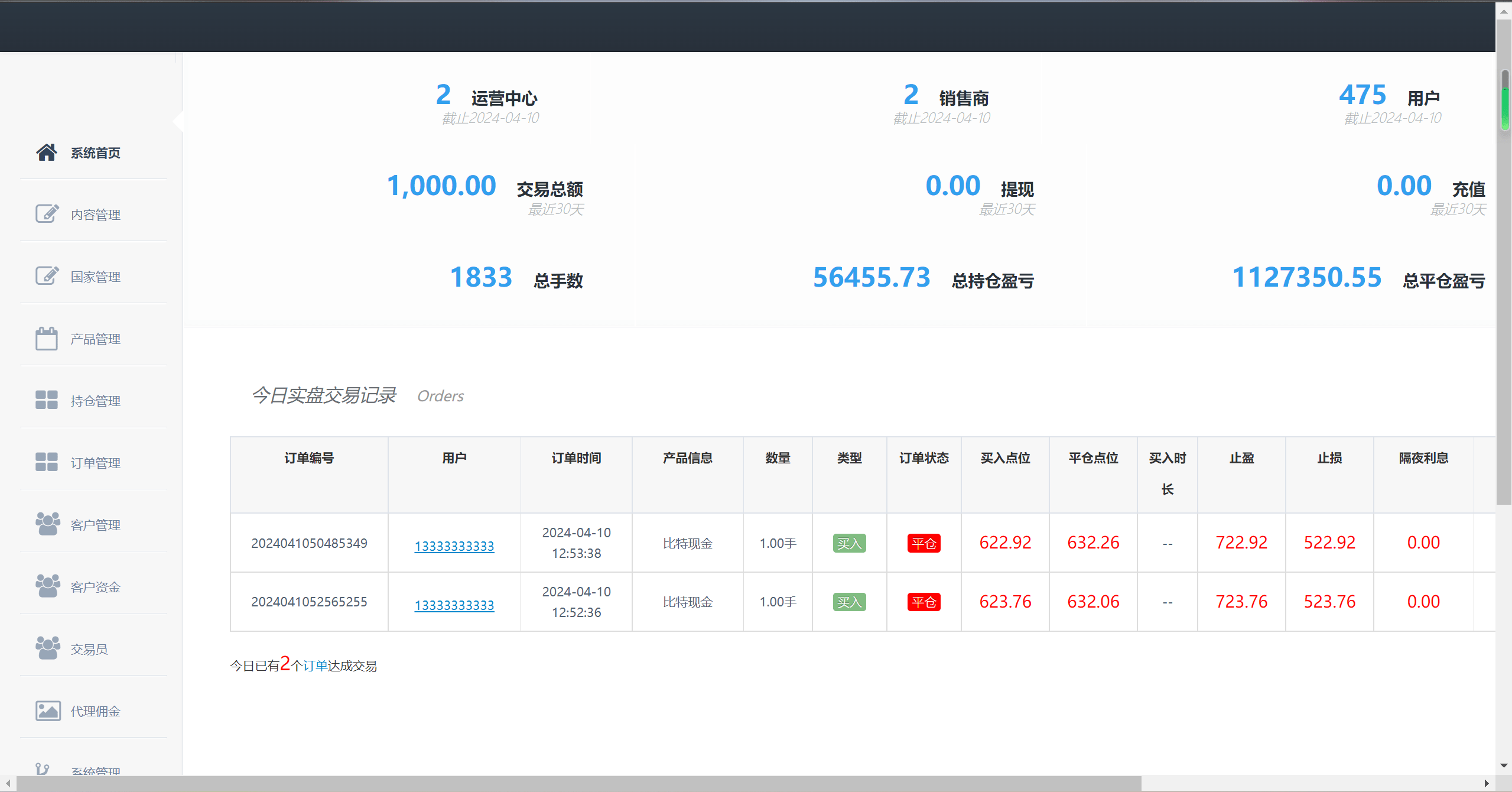The height and width of the screenshot is (792, 1512).
Task: Click the green 买入 badge in second row
Action: [x=849, y=602]
